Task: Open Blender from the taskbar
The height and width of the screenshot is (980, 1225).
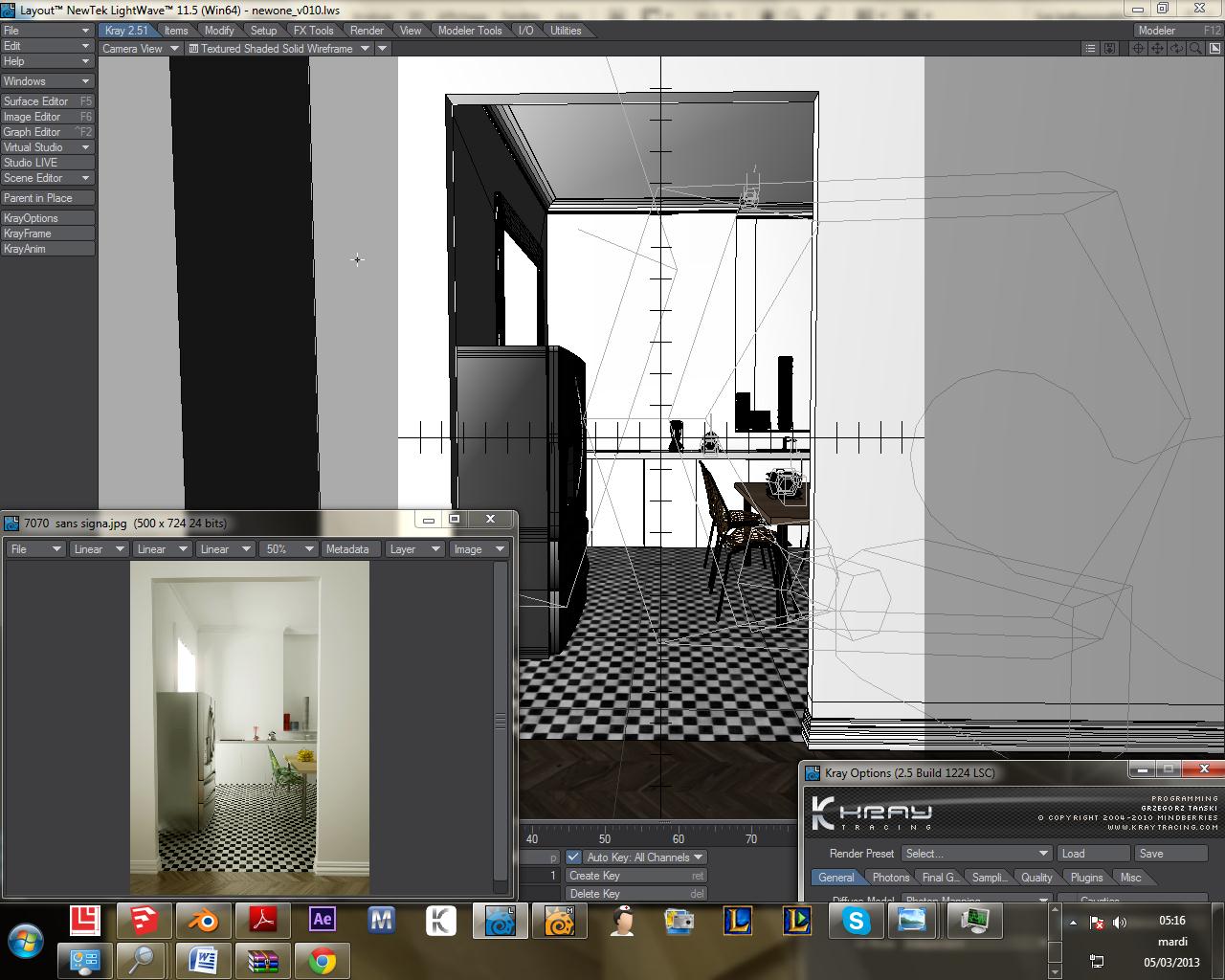Action: tap(202, 921)
